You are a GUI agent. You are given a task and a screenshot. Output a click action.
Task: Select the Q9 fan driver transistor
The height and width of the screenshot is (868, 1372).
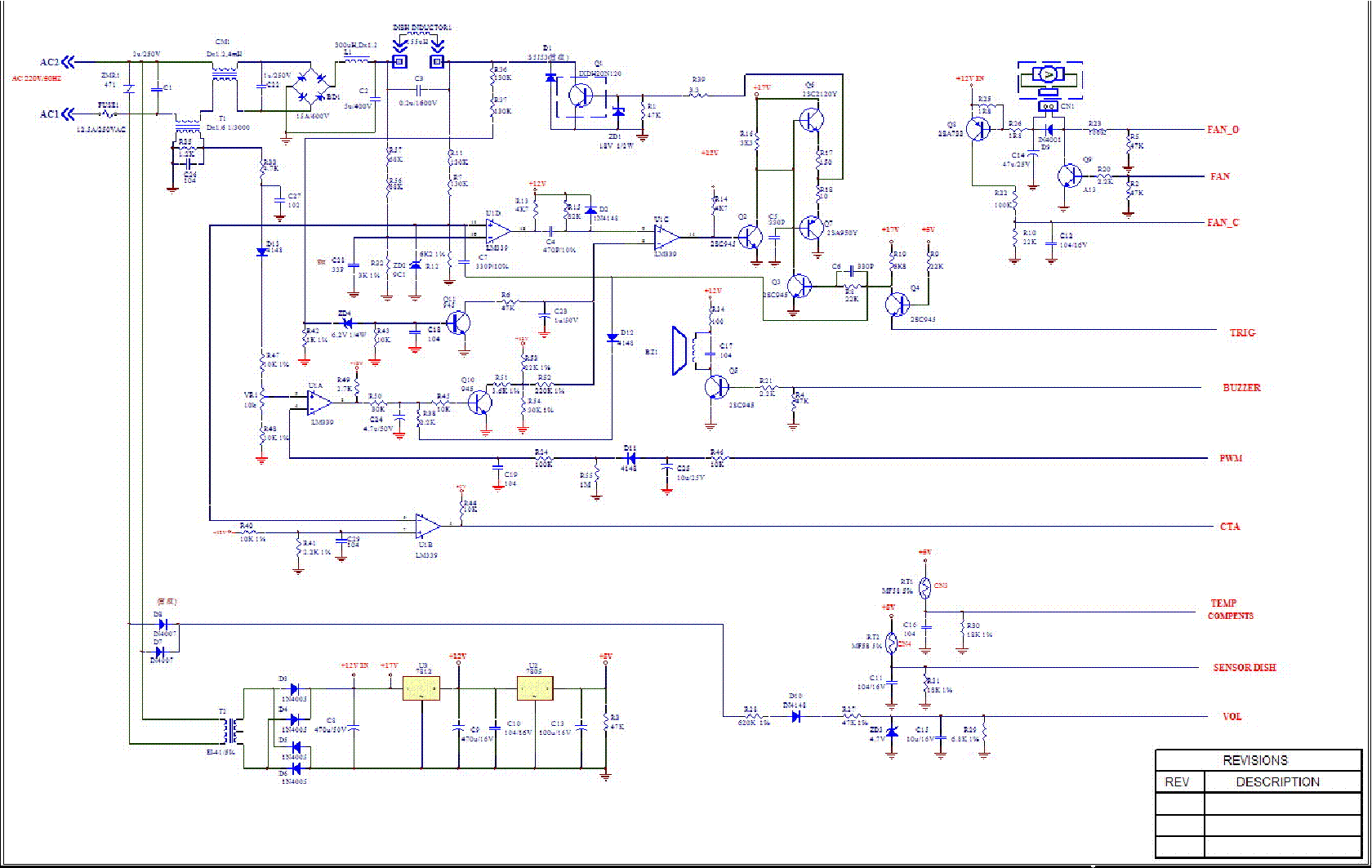click(x=1068, y=176)
